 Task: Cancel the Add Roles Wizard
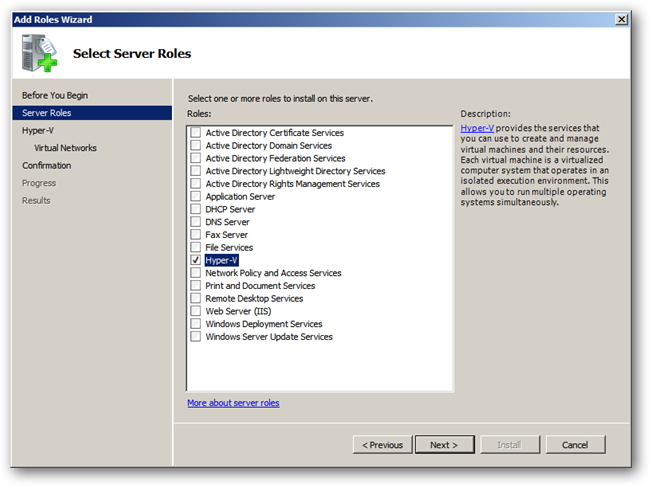pos(575,445)
